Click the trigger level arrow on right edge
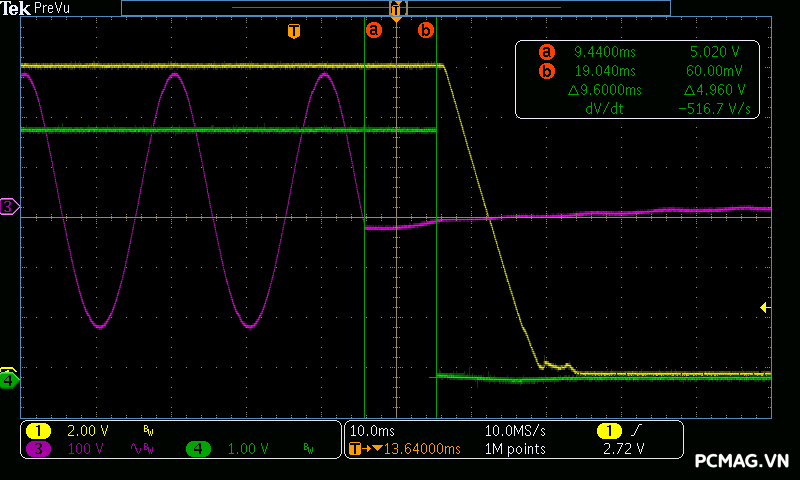 coord(765,307)
